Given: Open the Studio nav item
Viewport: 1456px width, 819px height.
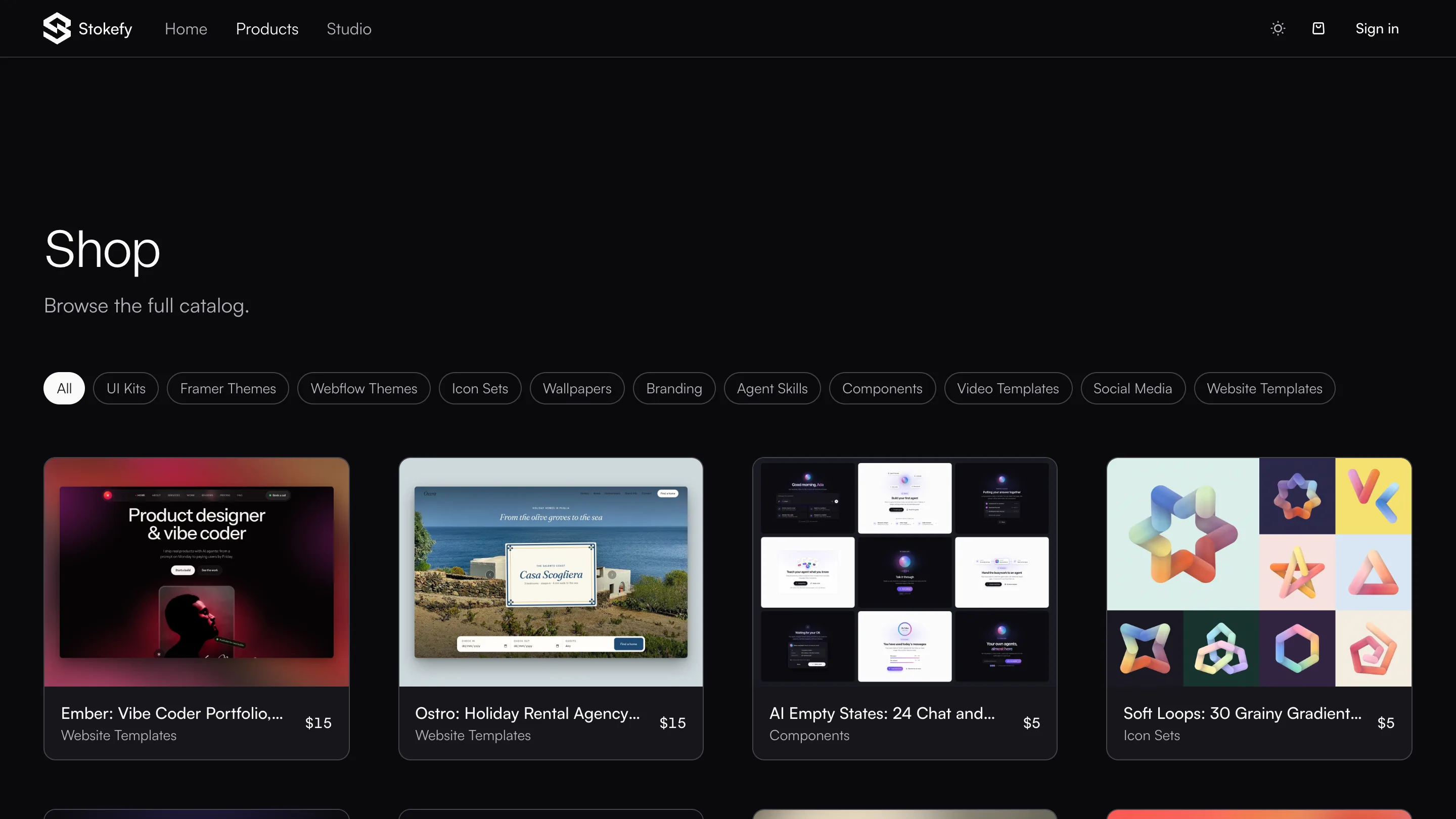Looking at the screenshot, I should point(349,29).
